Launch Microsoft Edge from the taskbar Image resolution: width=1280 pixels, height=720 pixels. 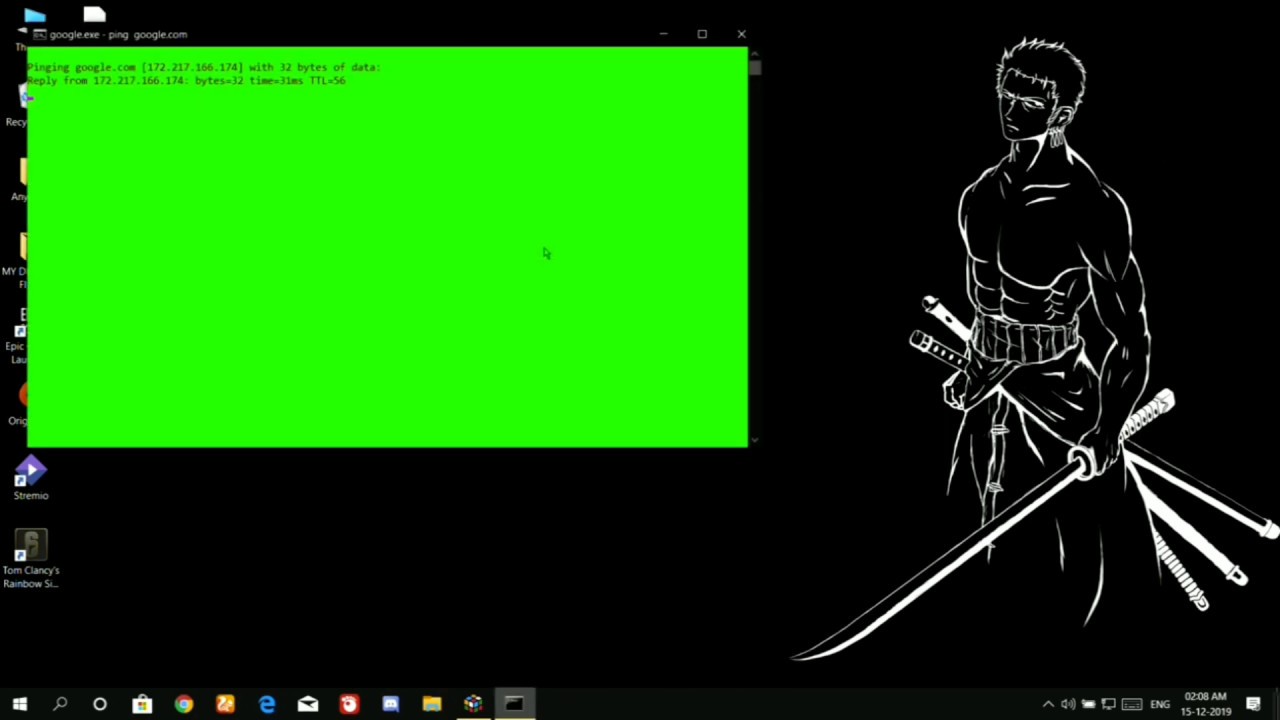(267, 704)
